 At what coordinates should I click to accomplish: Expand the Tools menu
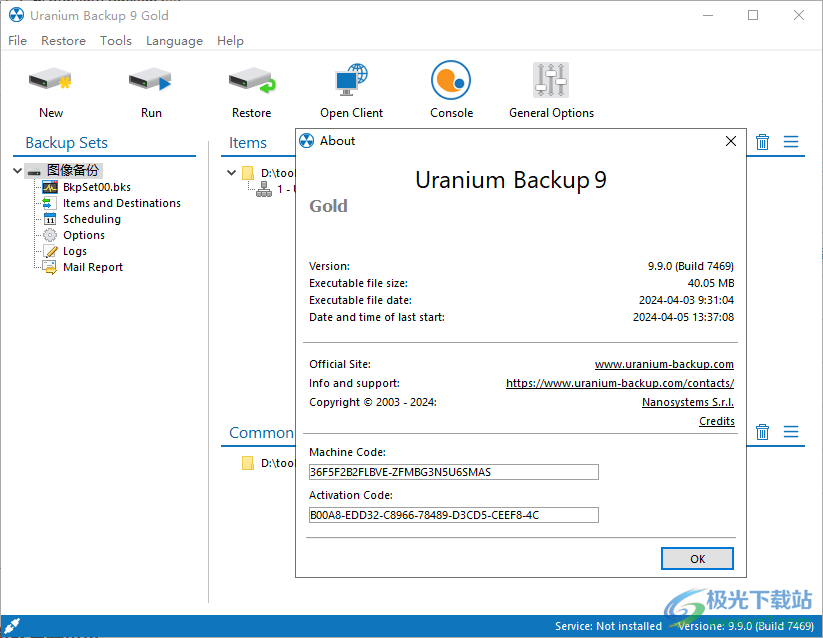pos(115,41)
